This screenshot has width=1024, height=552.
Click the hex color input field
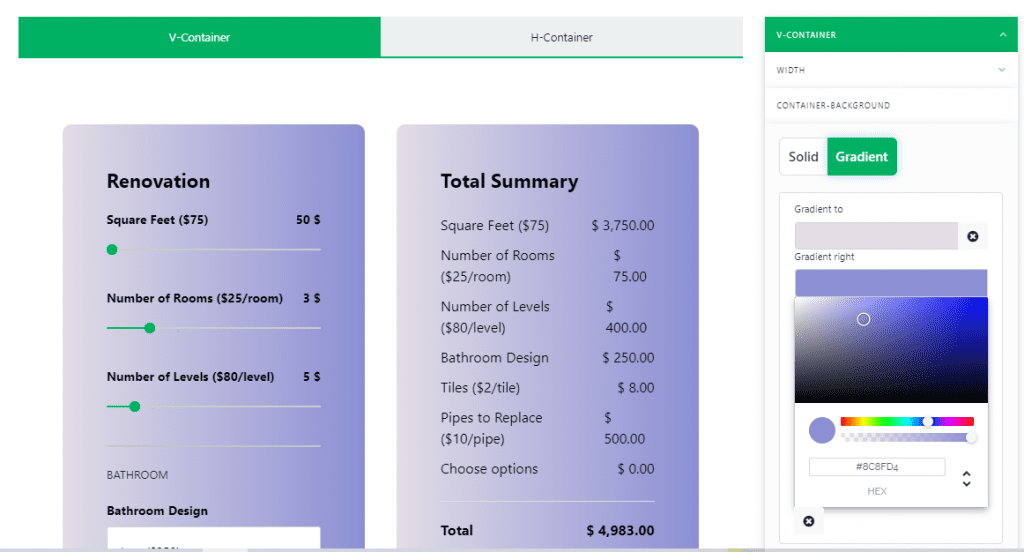point(877,467)
